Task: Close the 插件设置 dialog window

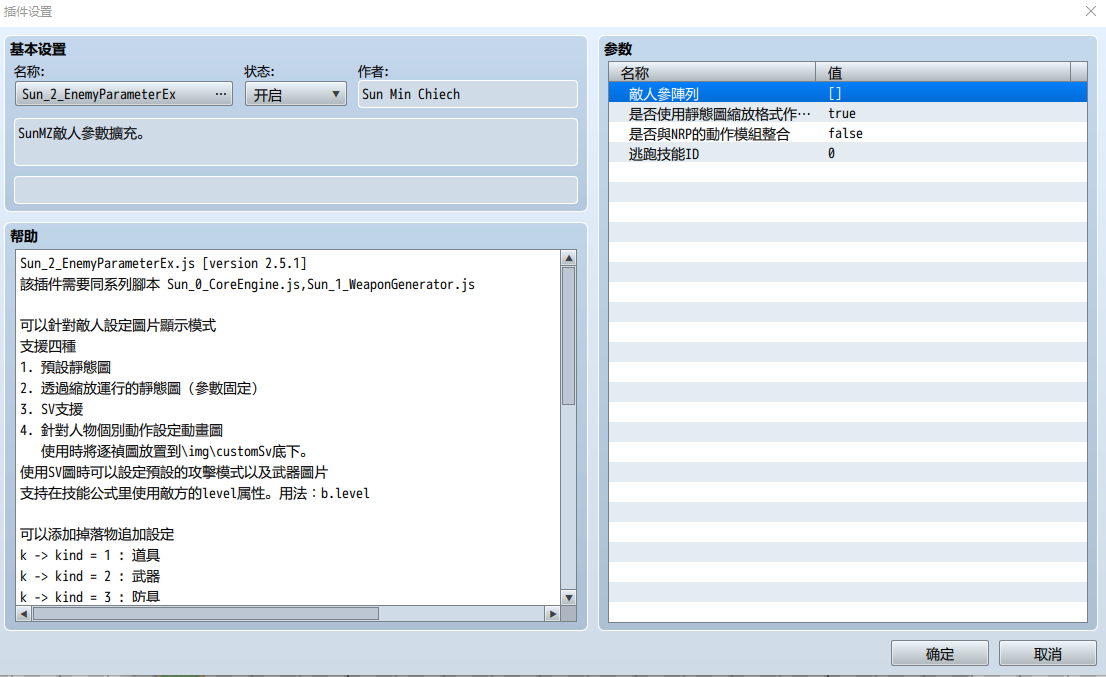Action: pos(1090,11)
